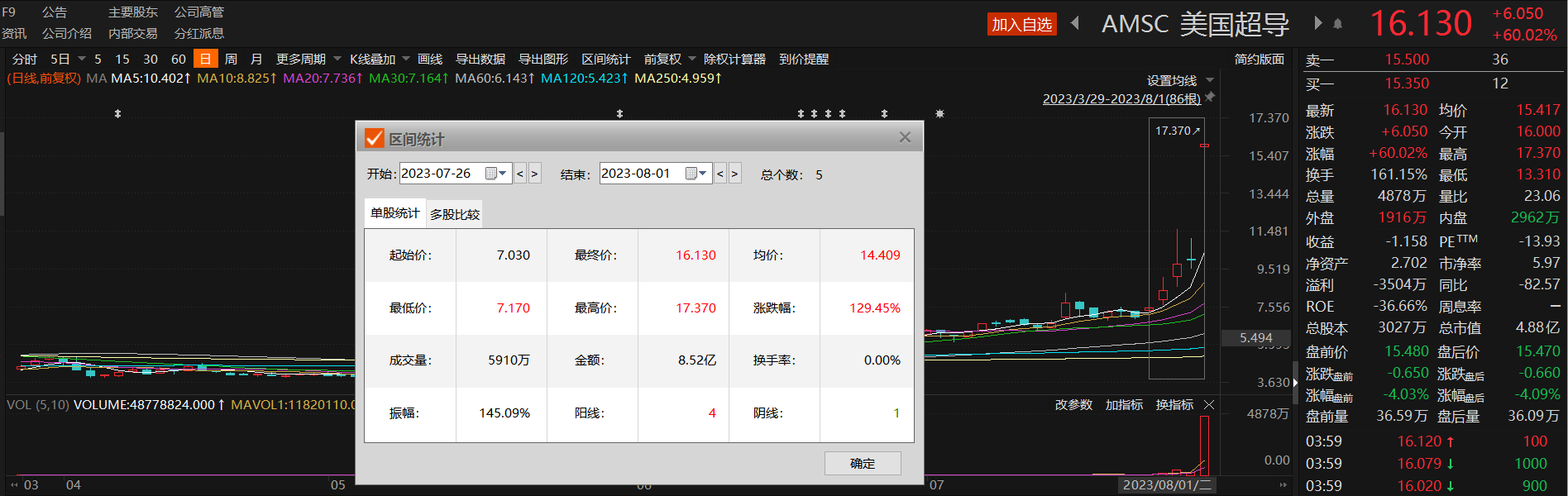The height and width of the screenshot is (496, 1568).
Task: Close the VOL indicator panel
Action: click(x=1209, y=405)
